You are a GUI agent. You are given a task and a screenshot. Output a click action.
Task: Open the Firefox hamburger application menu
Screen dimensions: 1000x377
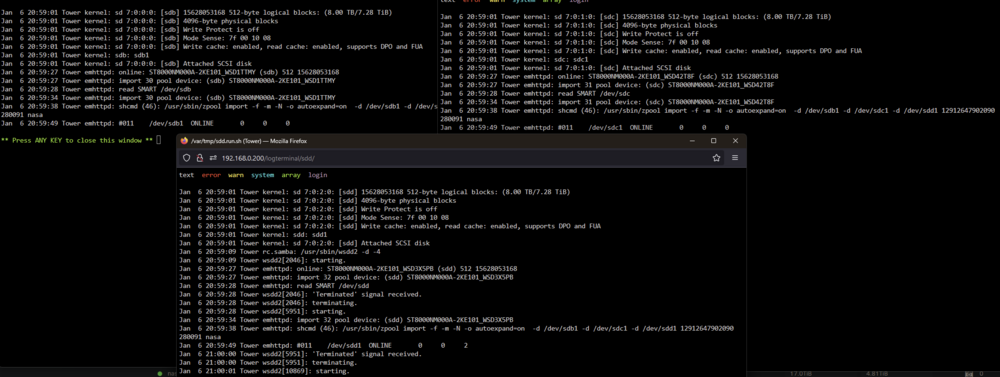tap(735, 158)
